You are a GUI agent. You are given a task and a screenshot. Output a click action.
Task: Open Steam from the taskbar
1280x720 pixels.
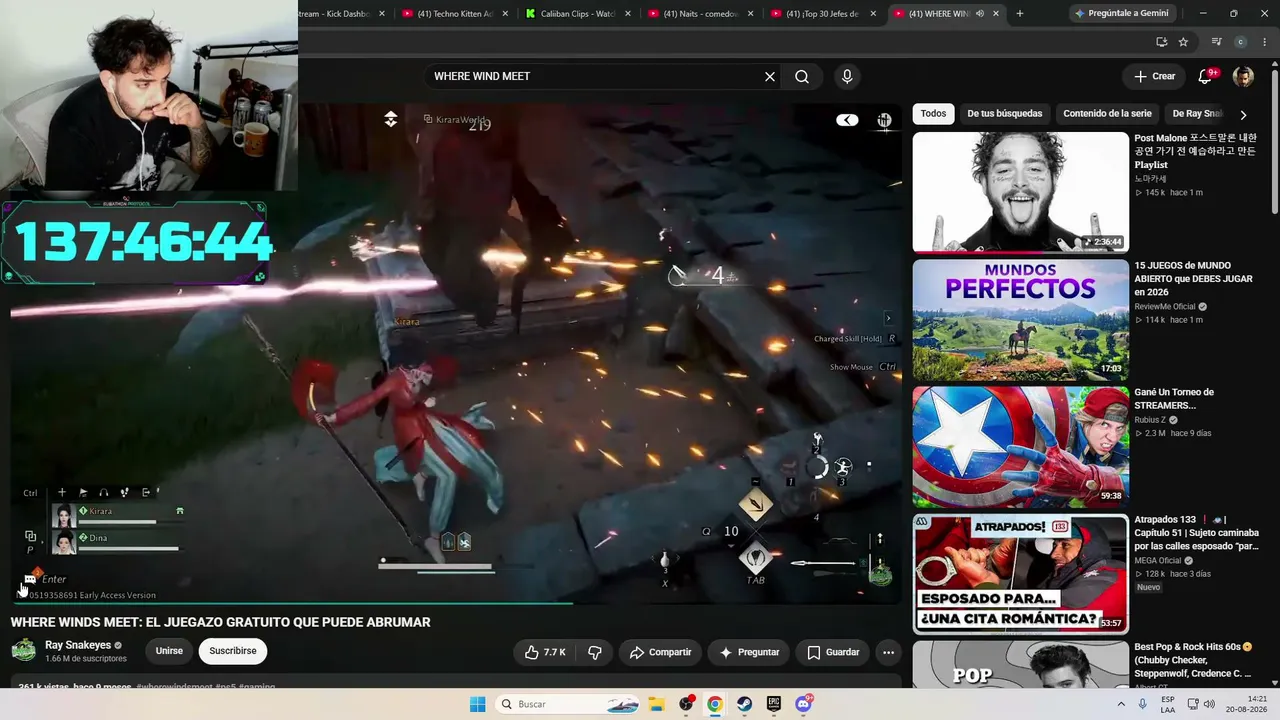pos(745,704)
